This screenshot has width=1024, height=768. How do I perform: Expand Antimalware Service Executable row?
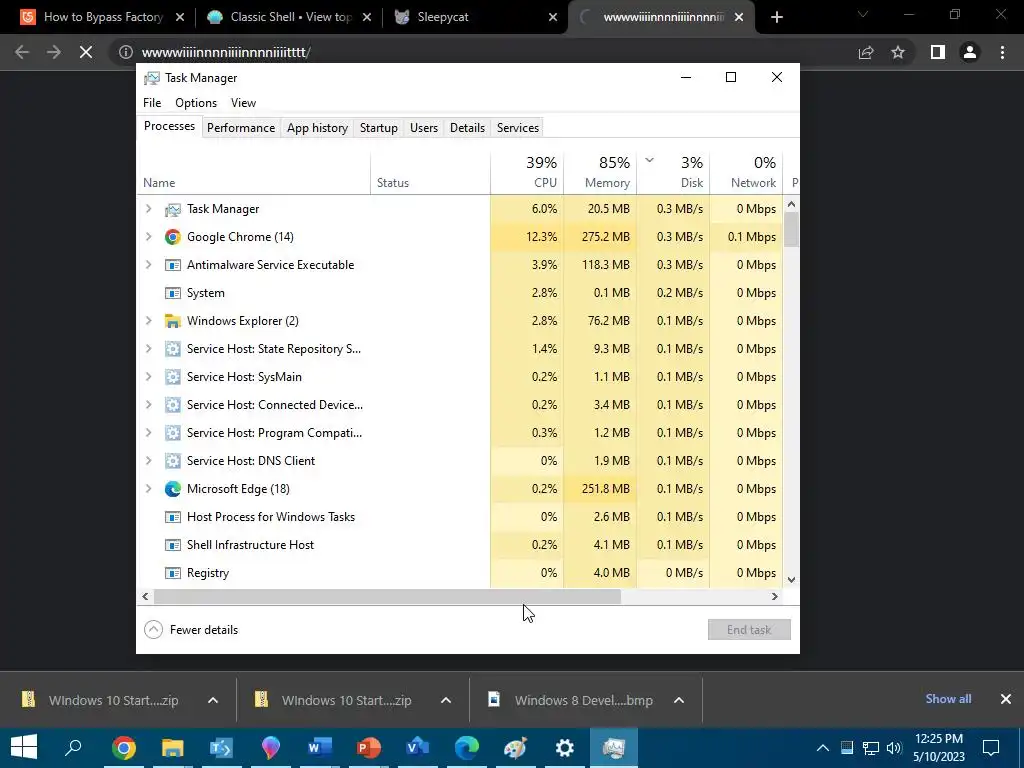tap(149, 265)
